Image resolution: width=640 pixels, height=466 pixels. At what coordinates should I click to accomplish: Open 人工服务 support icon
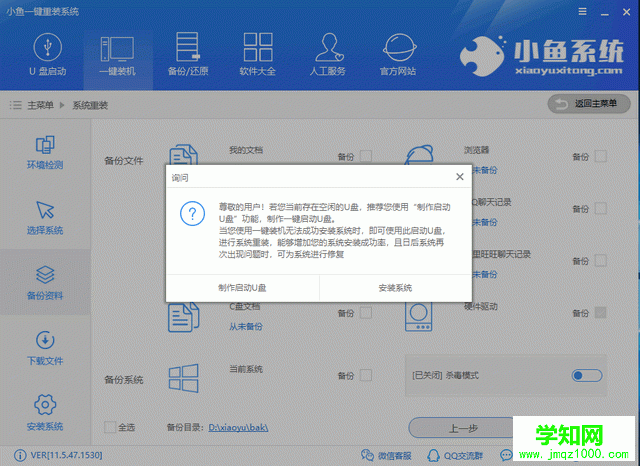point(329,47)
